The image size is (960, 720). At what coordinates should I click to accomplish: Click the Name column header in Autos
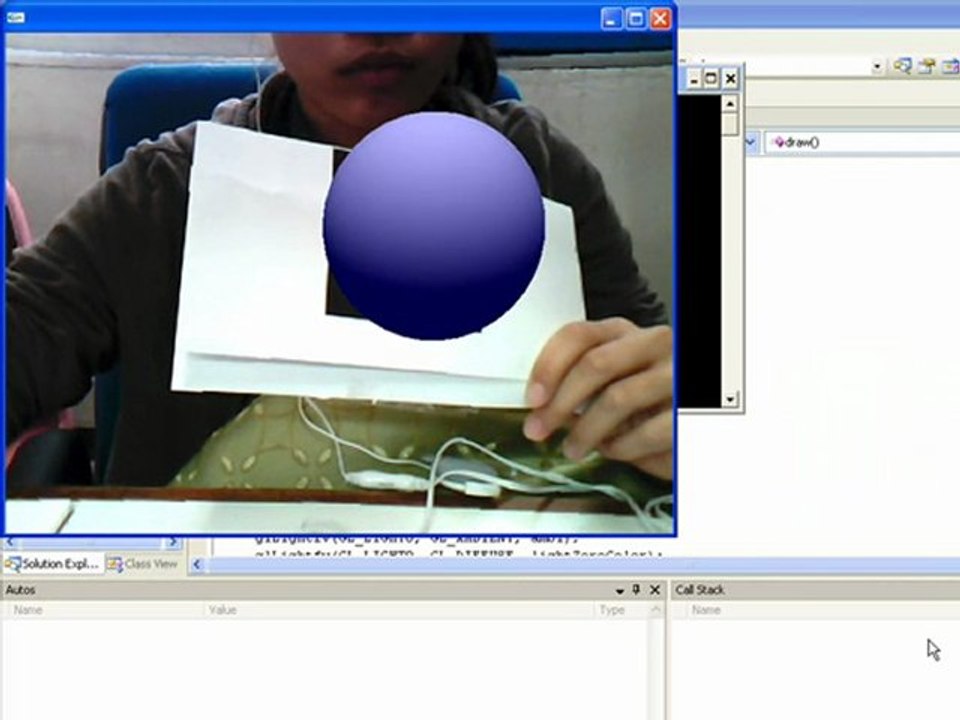point(103,610)
